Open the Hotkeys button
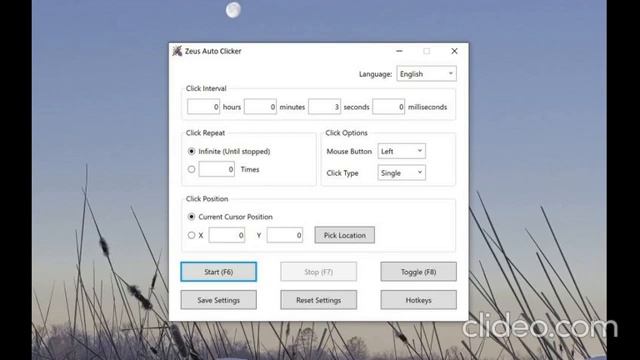The height and width of the screenshot is (360, 640). tap(418, 300)
